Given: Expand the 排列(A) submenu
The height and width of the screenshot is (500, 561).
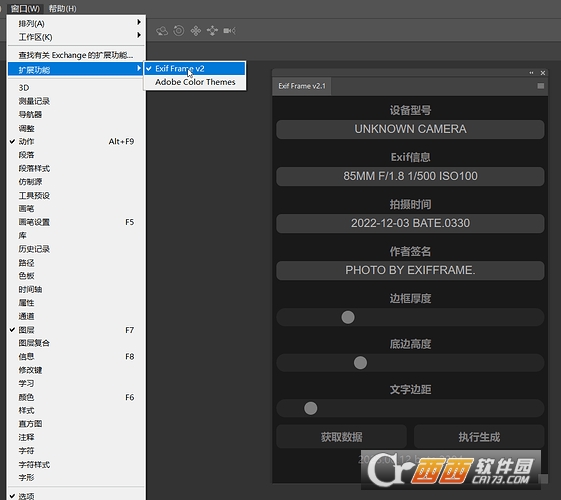Looking at the screenshot, I should 76,23.
